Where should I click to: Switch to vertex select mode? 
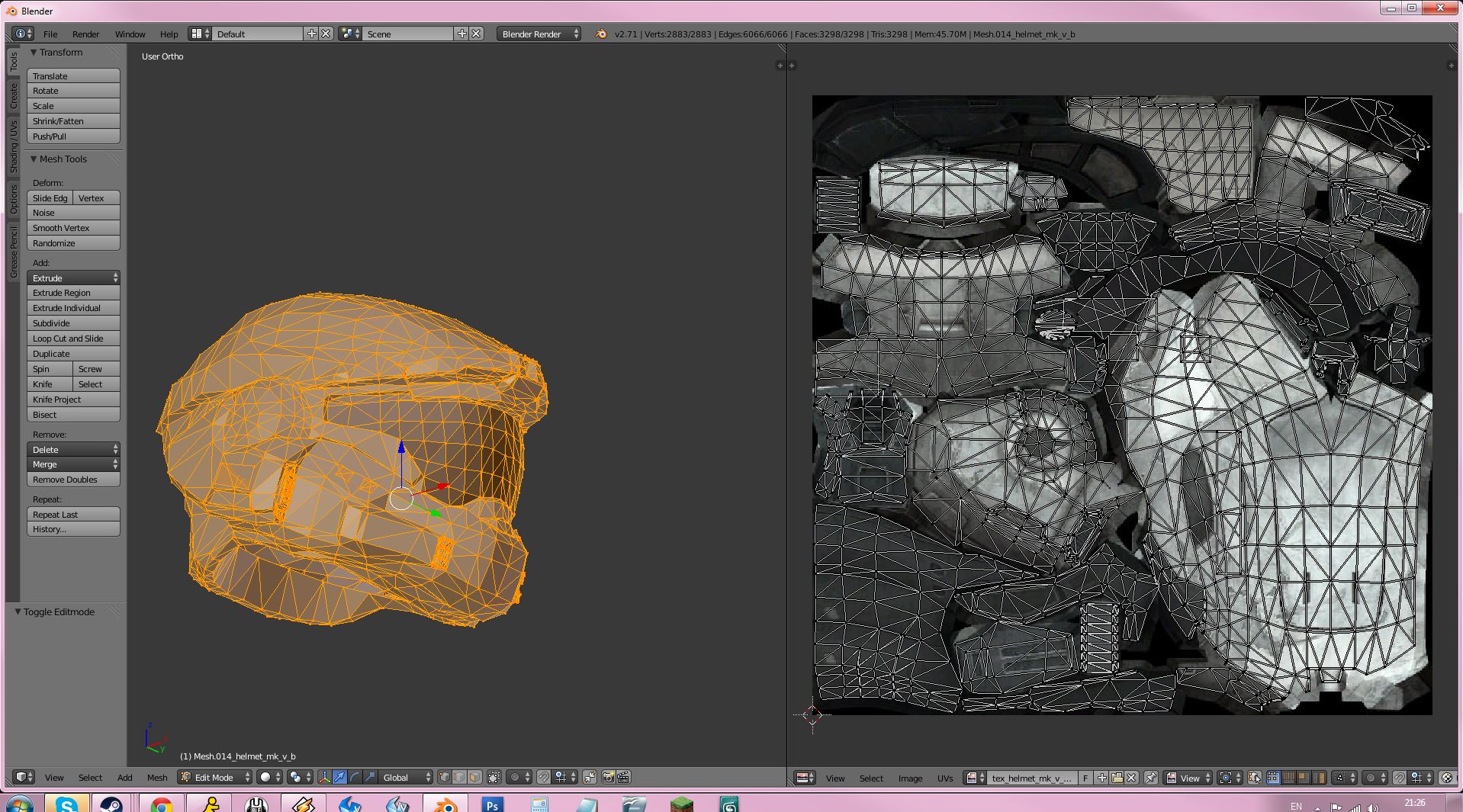click(444, 777)
